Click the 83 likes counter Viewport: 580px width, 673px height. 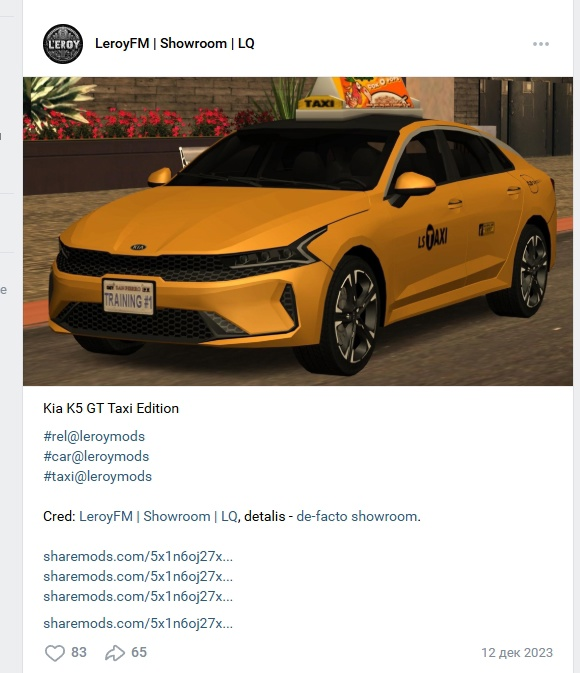point(79,652)
